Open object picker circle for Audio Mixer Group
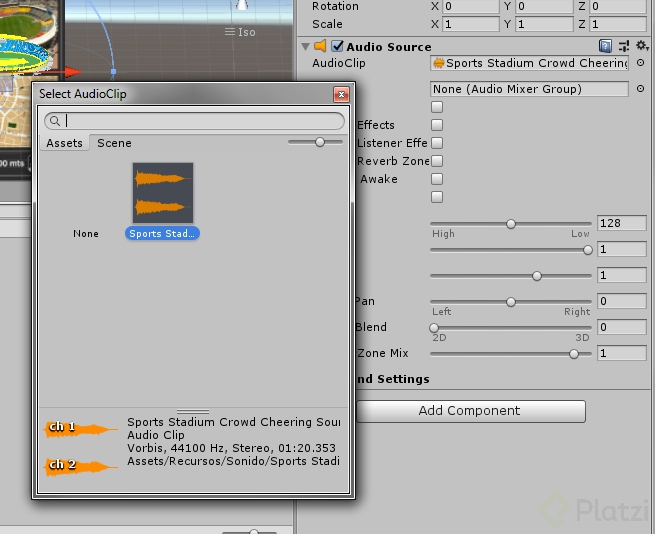 click(640, 89)
